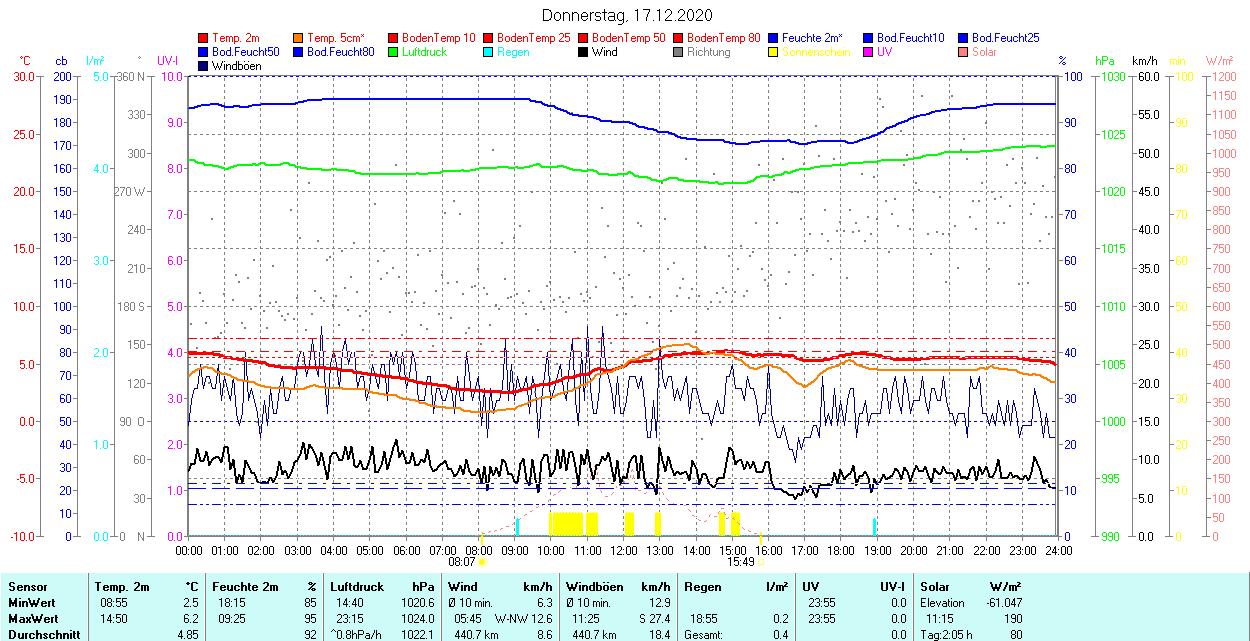The width and height of the screenshot is (1250, 641).
Task: Click the Windböen legend swatch
Action: pyautogui.click(x=204, y=66)
